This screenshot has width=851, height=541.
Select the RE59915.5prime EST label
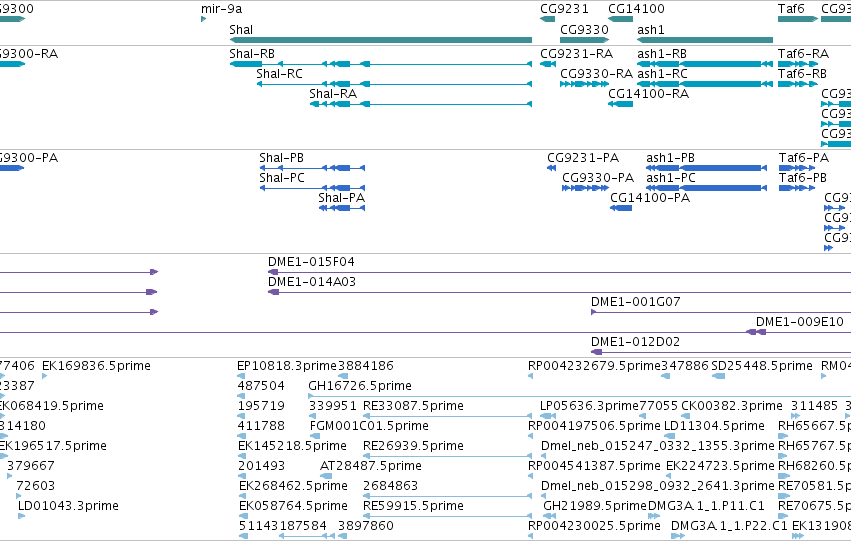[x=413, y=506]
